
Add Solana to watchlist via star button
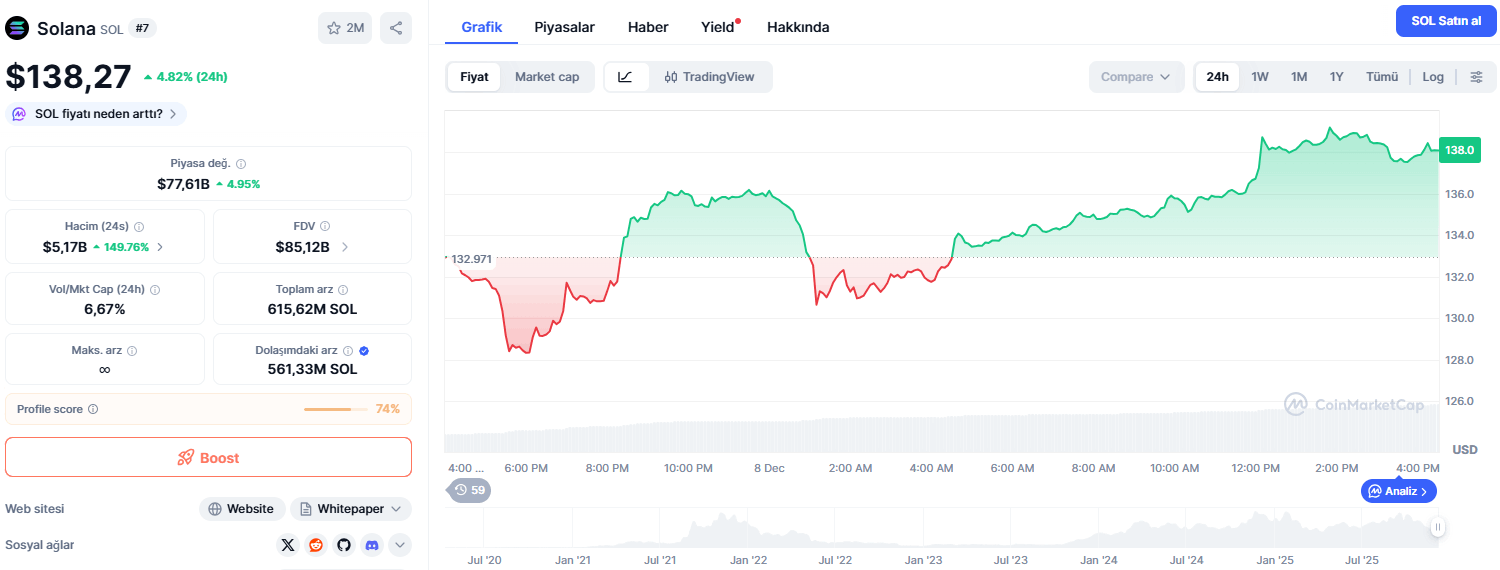pyautogui.click(x=345, y=28)
